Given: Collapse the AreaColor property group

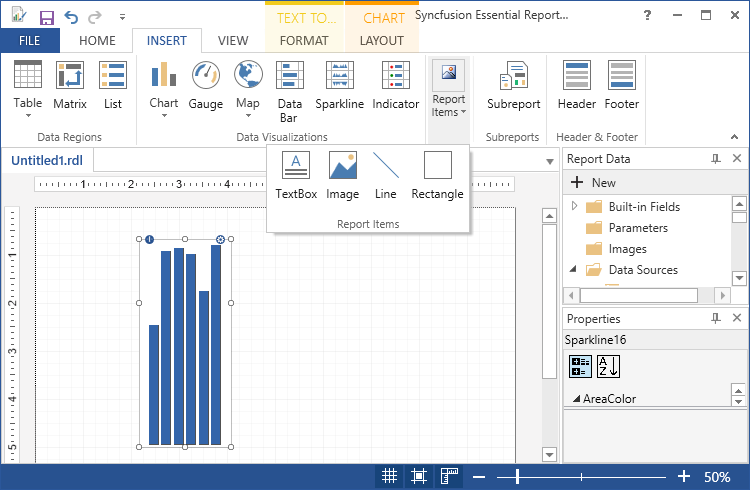Looking at the screenshot, I should [576, 400].
